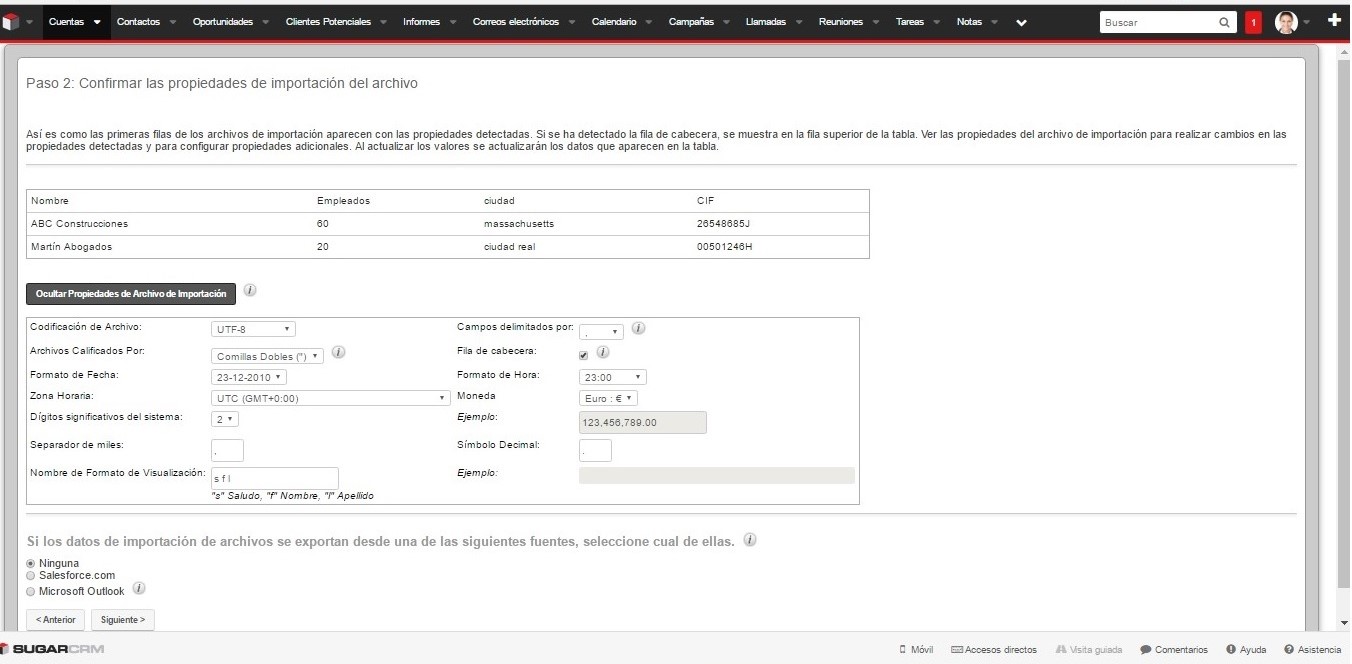Click info icon beside Campos delimitados por
The height and width of the screenshot is (664, 1352).
(x=638, y=328)
